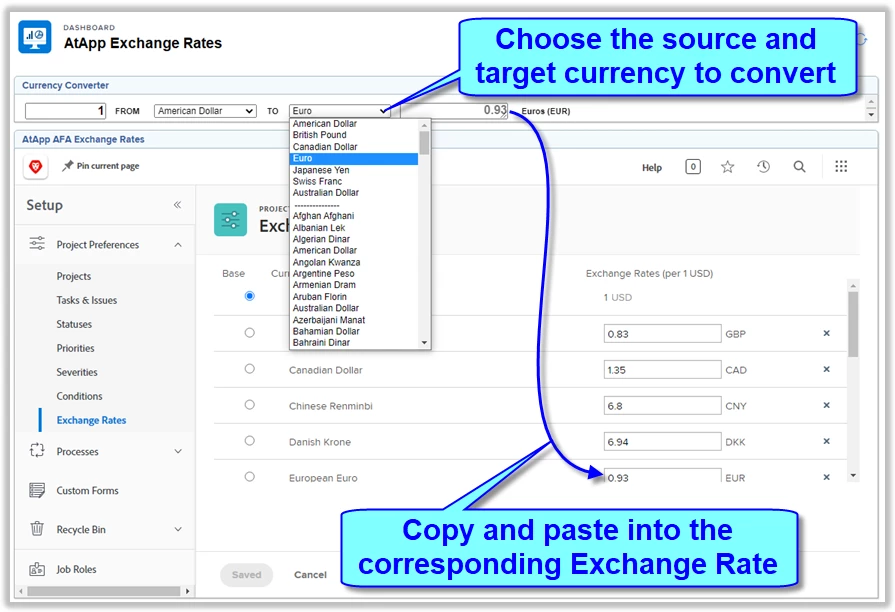Set European Euro as base currency
Viewport: 895px width, 612px height.
249,477
